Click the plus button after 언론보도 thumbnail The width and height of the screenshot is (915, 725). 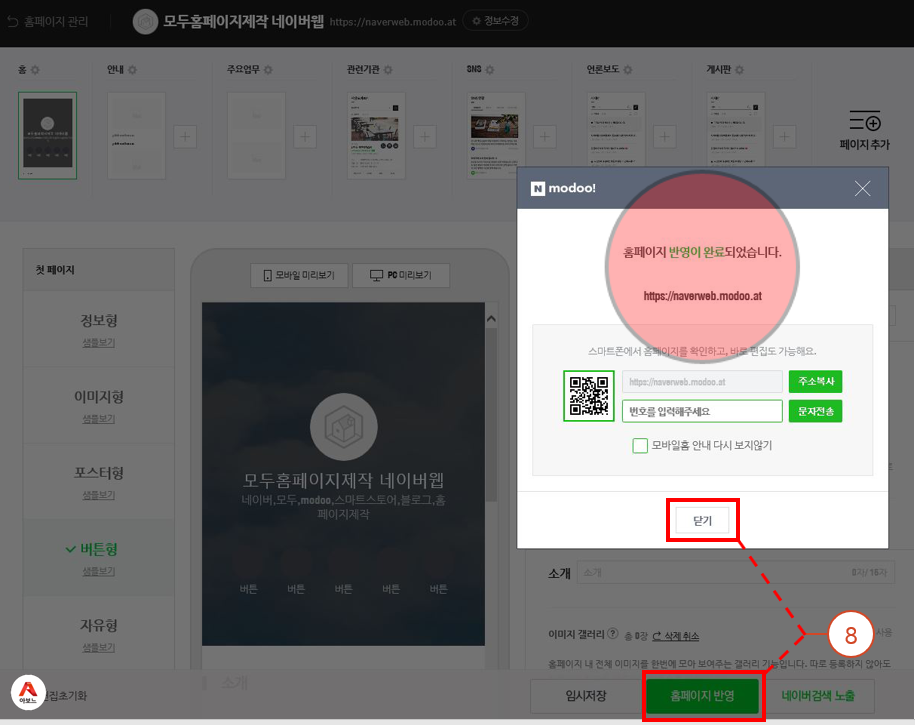tap(664, 137)
